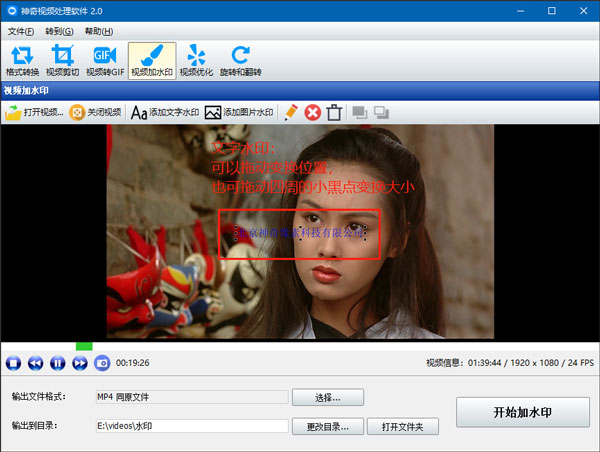Click the output format field MP4 同原文件
600x452 pixels.
(192, 397)
